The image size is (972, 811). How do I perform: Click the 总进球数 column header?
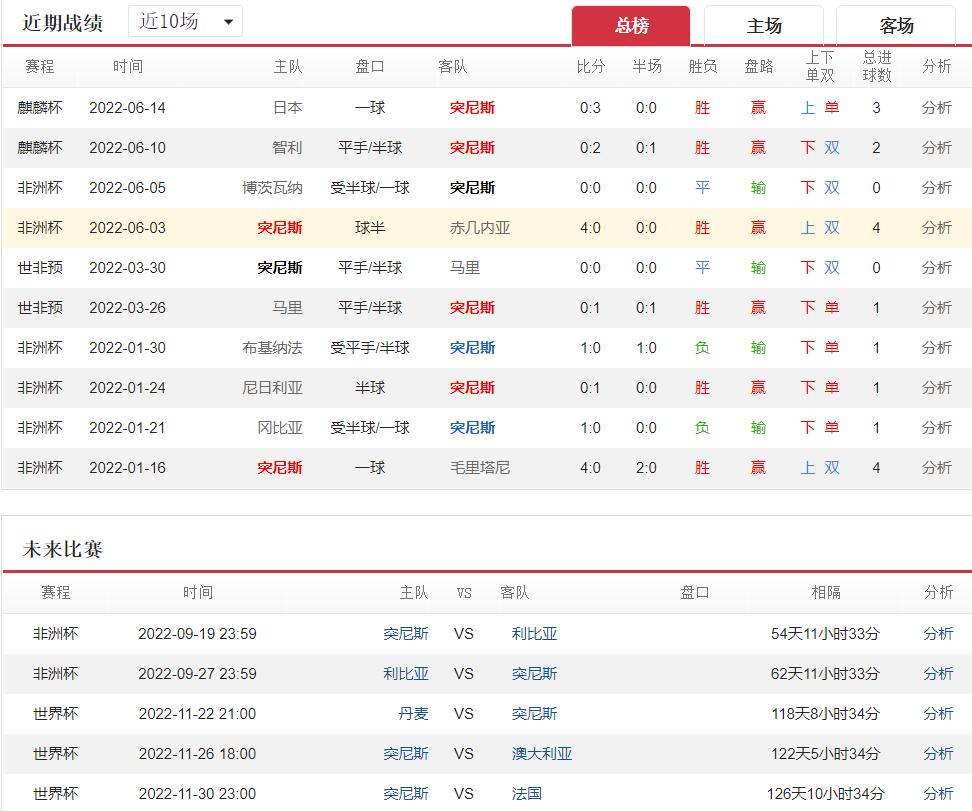pos(877,66)
